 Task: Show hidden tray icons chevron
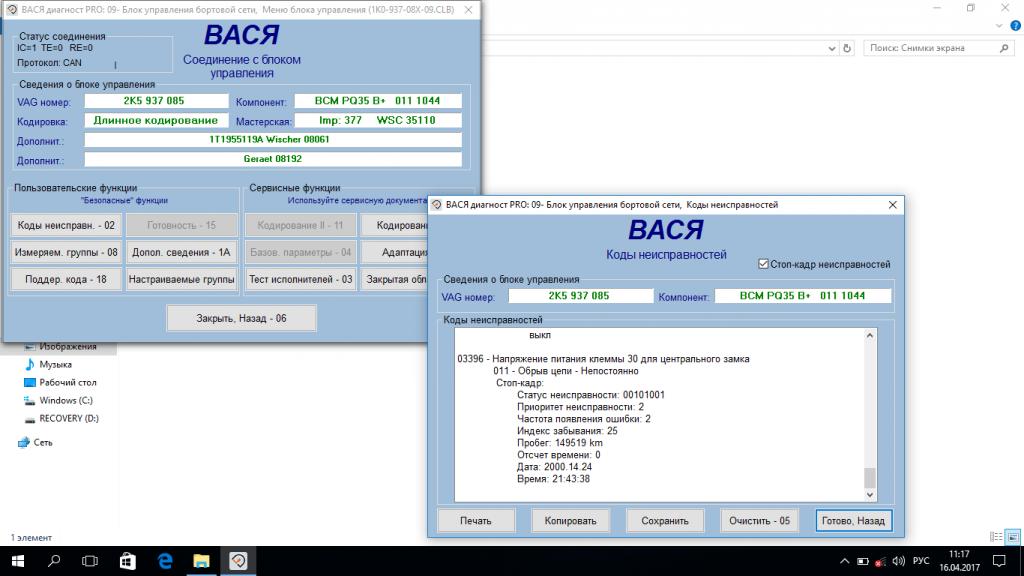(x=844, y=561)
